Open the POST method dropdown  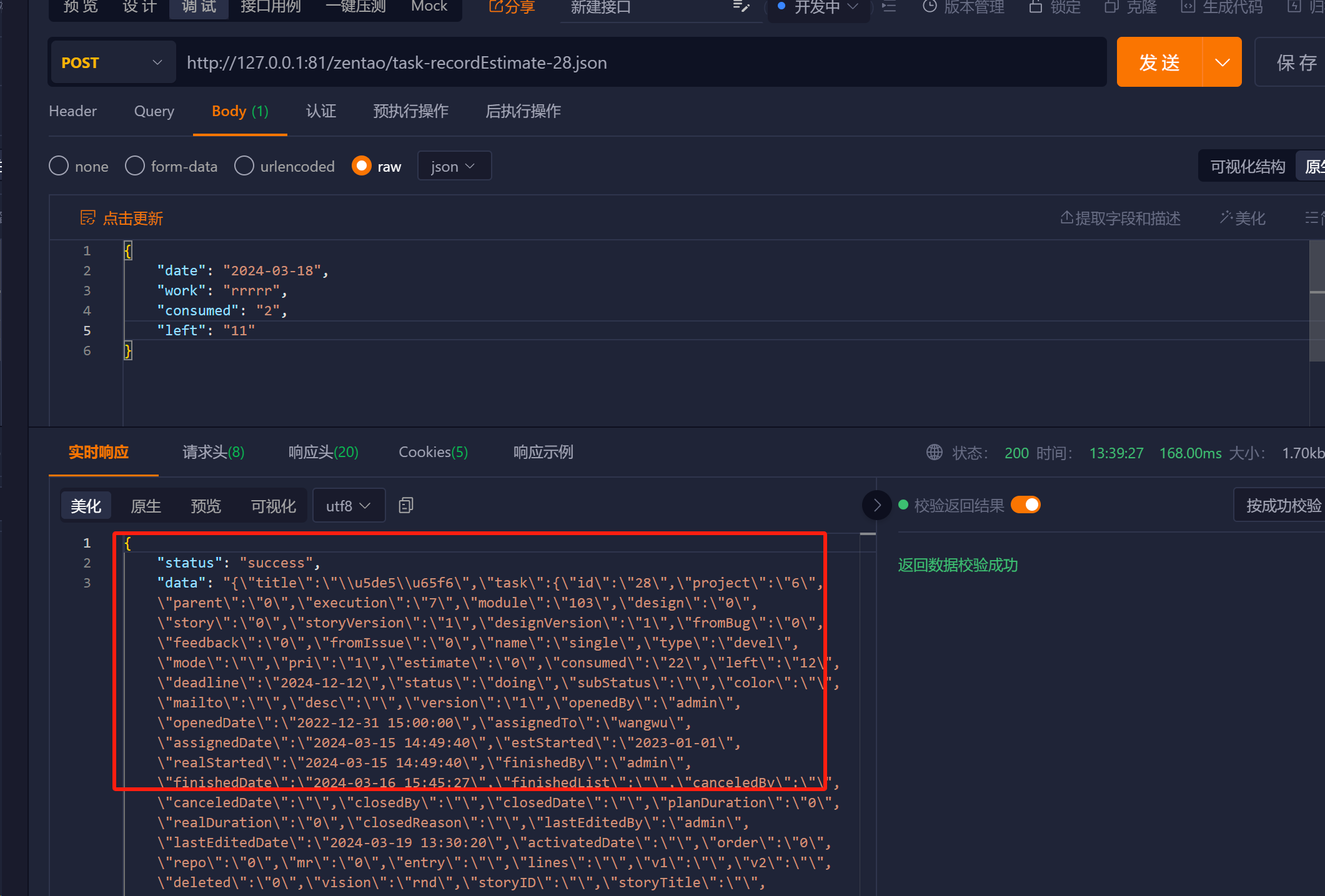(112, 62)
